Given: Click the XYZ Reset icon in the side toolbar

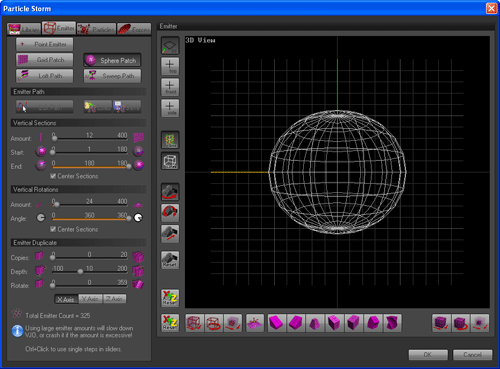Looking at the screenshot, I should pyautogui.click(x=170, y=298).
